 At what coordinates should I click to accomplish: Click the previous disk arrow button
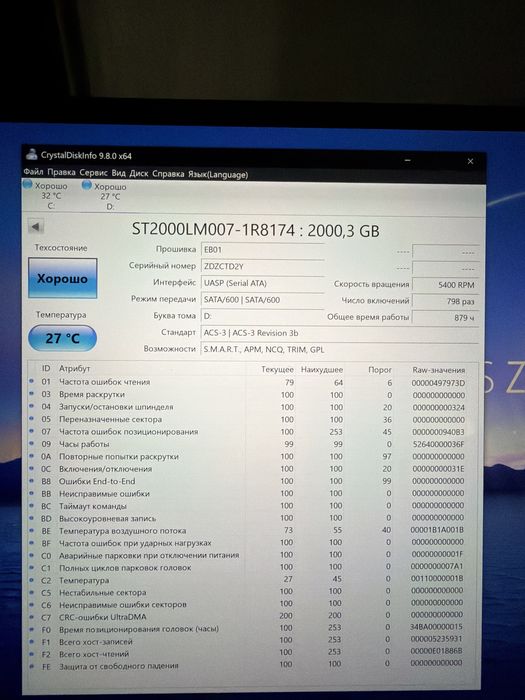[36, 227]
